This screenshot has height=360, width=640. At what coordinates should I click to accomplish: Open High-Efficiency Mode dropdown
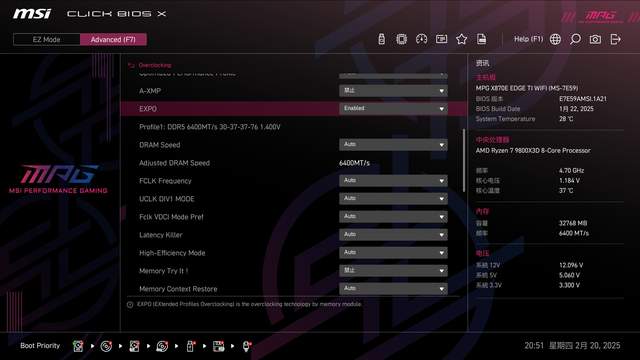point(393,253)
